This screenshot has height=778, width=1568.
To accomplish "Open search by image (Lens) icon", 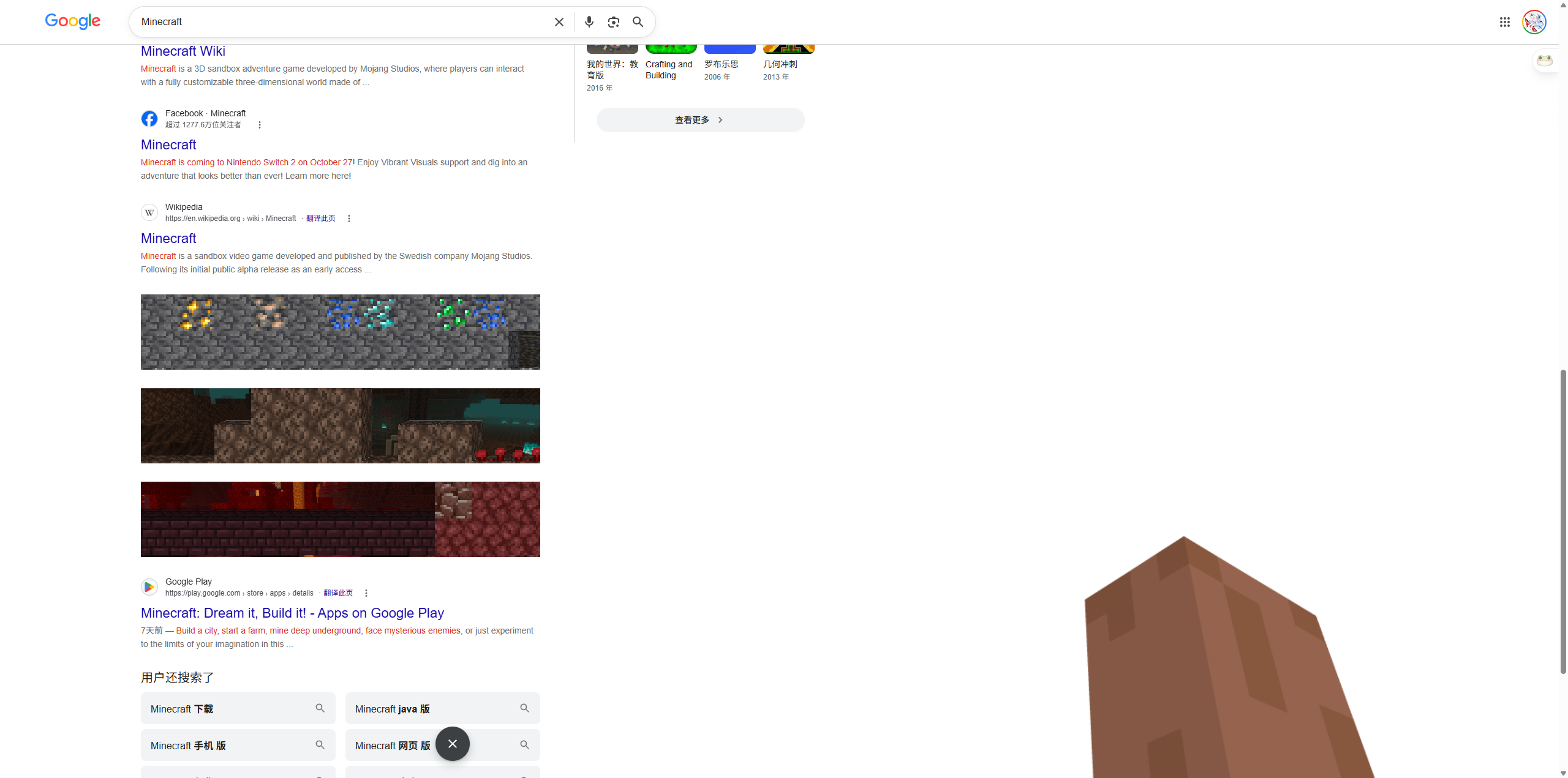I will tap(614, 22).
